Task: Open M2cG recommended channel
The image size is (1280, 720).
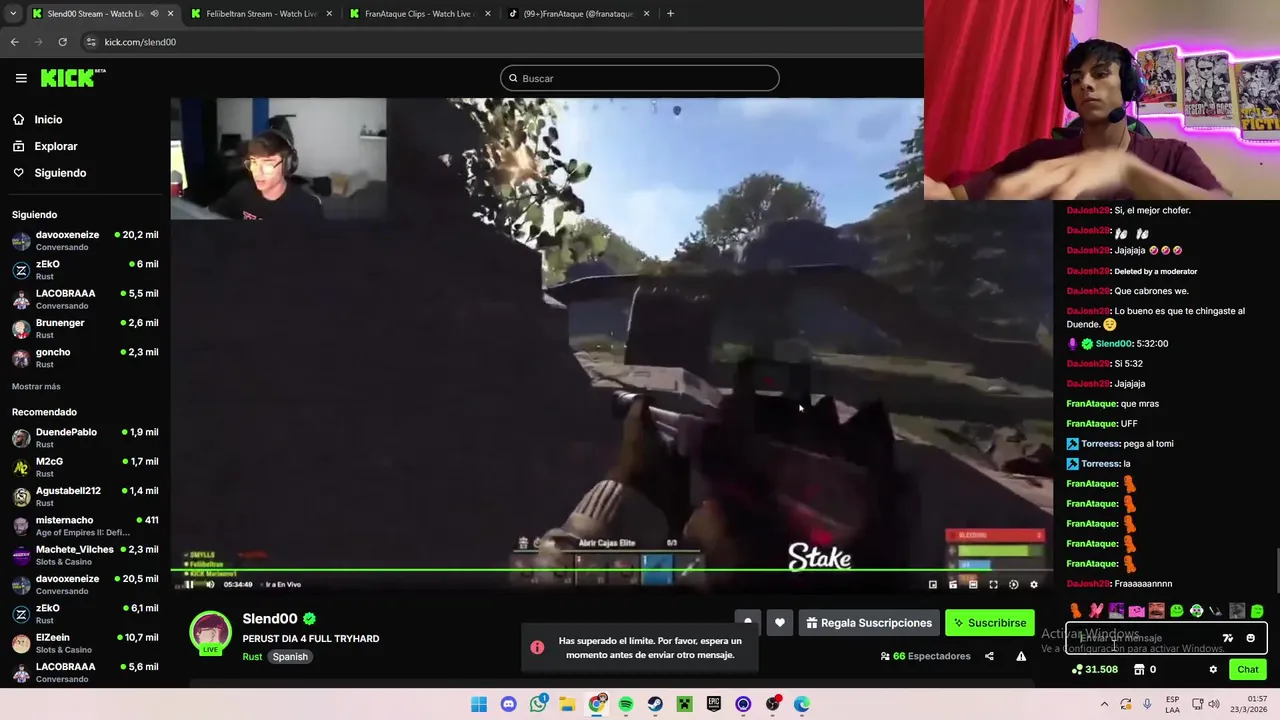Action: 85,467
